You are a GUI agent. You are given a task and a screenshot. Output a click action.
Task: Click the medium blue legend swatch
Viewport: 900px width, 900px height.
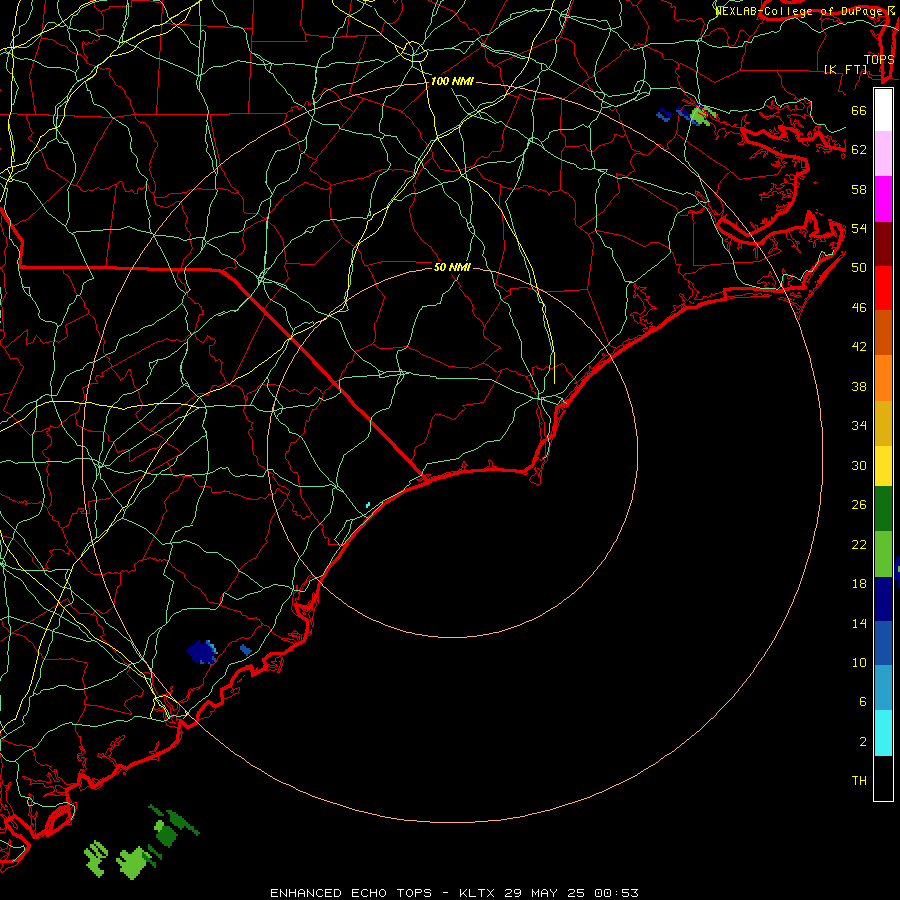tap(883, 643)
